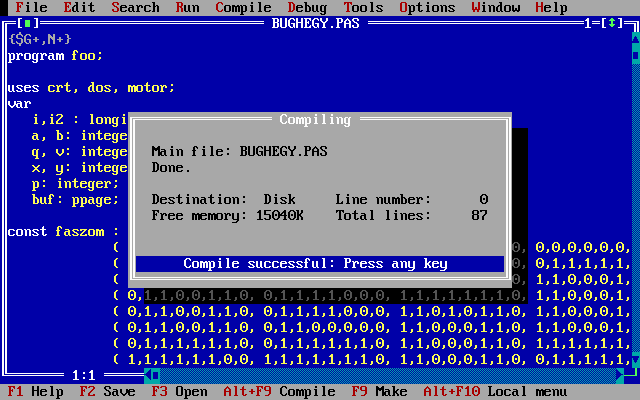Viewport: 640px width, 400px height.
Task: Click the vertical scrollbar up arrow
Action: [636, 39]
